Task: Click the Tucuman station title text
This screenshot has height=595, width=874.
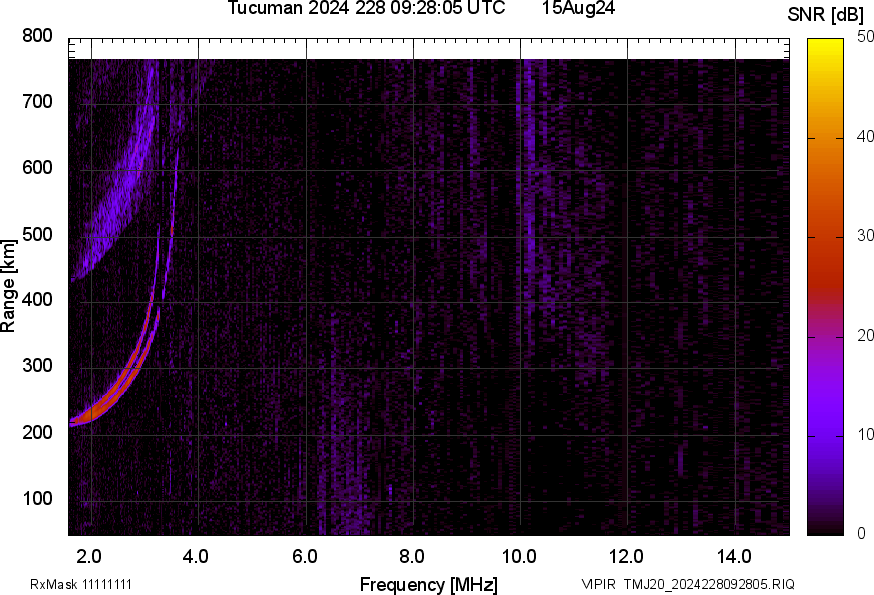Action: [372, 8]
